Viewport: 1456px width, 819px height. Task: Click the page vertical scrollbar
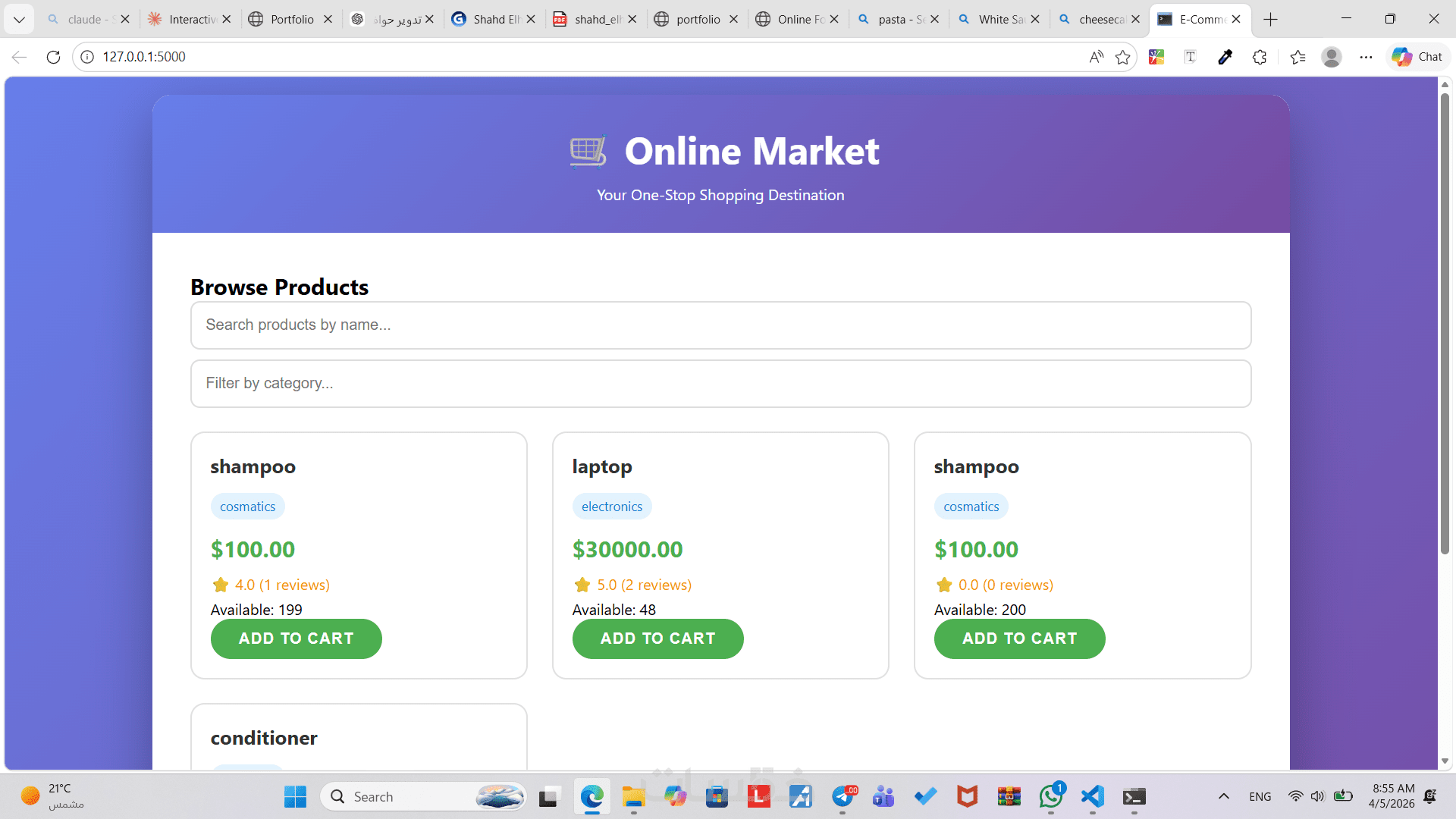1445,423
